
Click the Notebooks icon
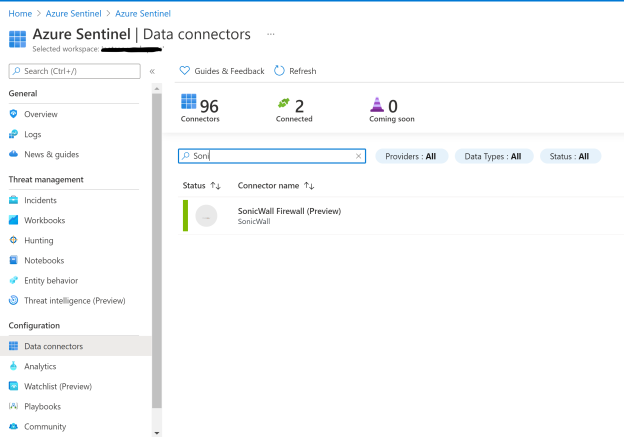click(14, 260)
